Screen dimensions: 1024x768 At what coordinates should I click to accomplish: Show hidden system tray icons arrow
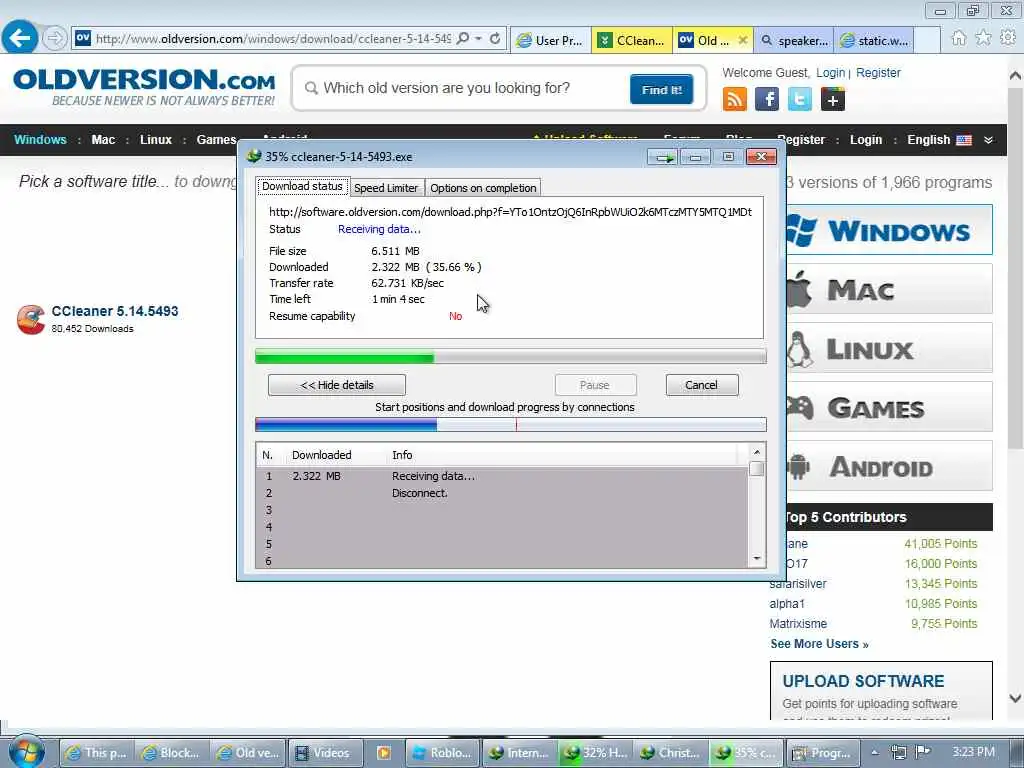875,752
